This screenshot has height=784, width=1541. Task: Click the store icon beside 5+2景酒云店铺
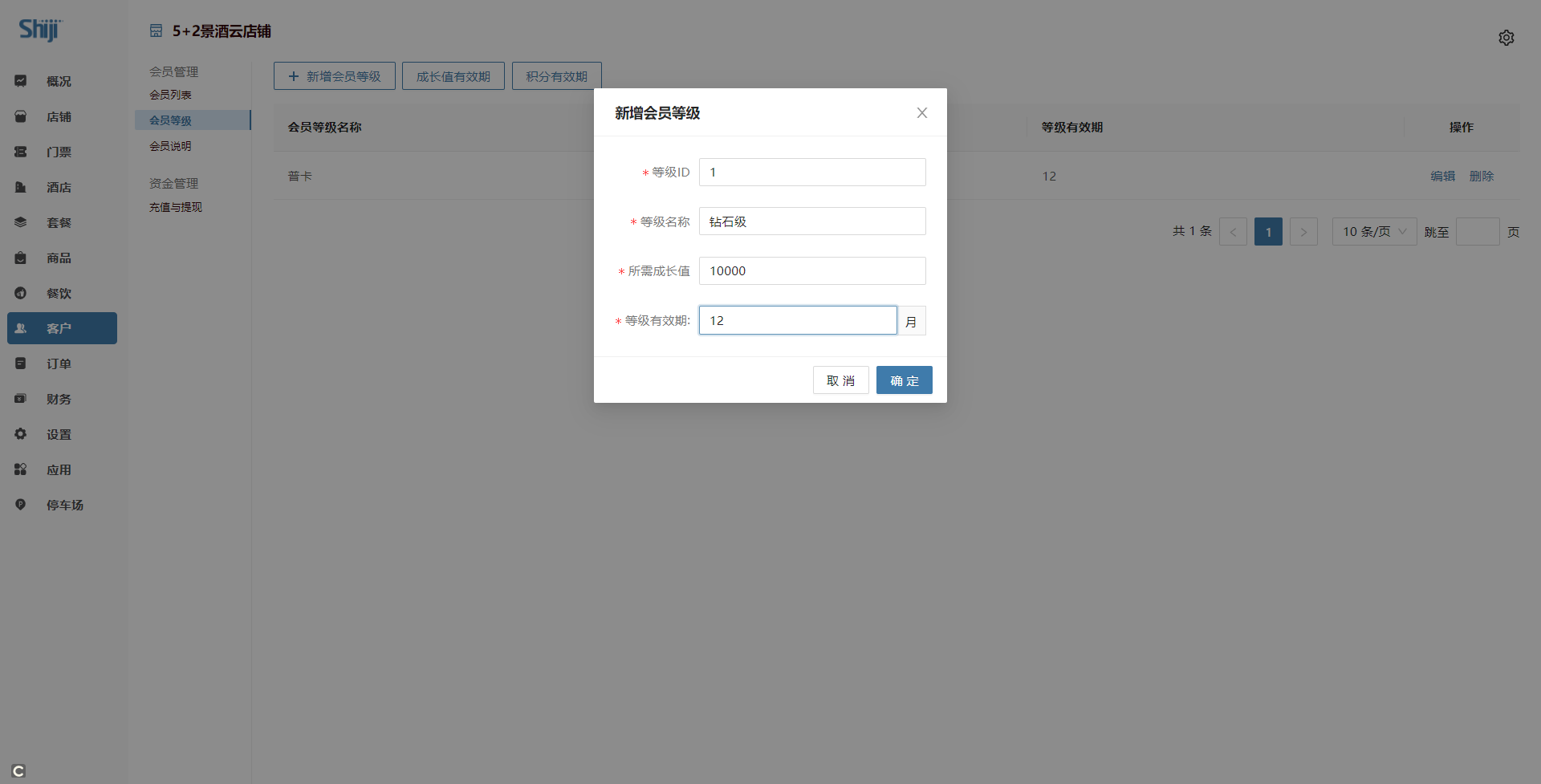156,31
